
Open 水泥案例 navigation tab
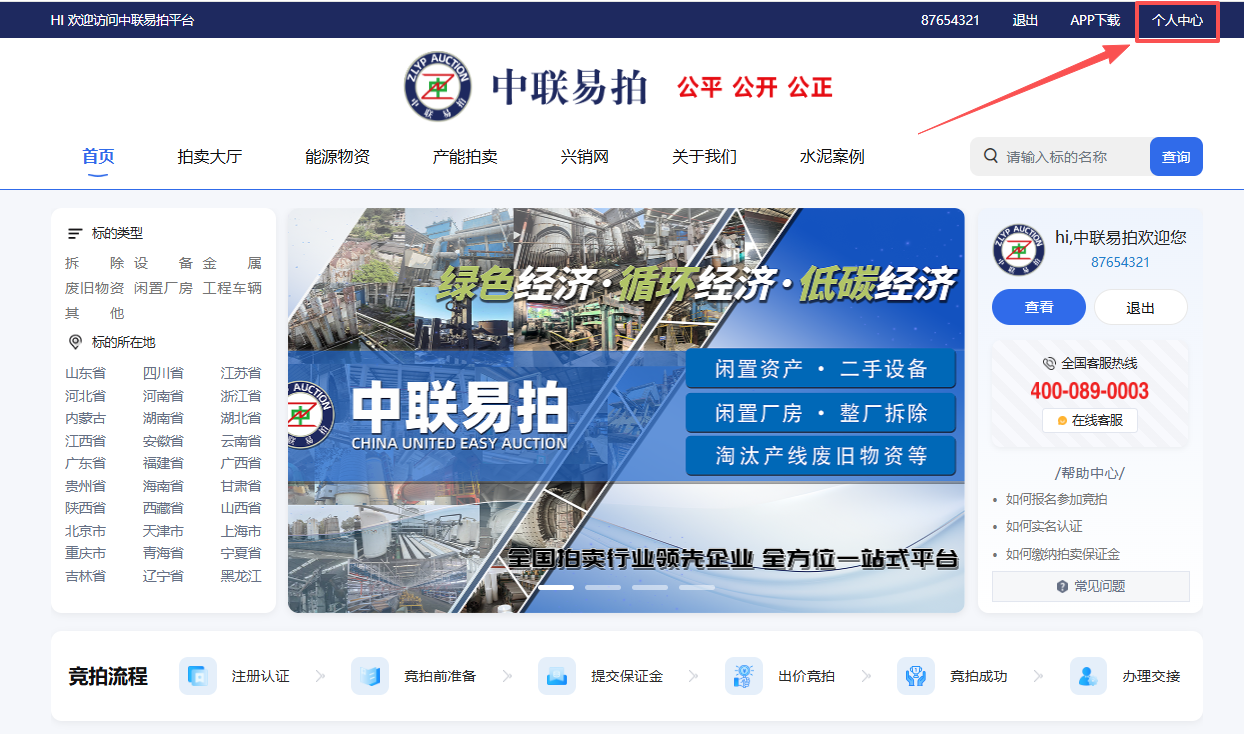point(832,156)
